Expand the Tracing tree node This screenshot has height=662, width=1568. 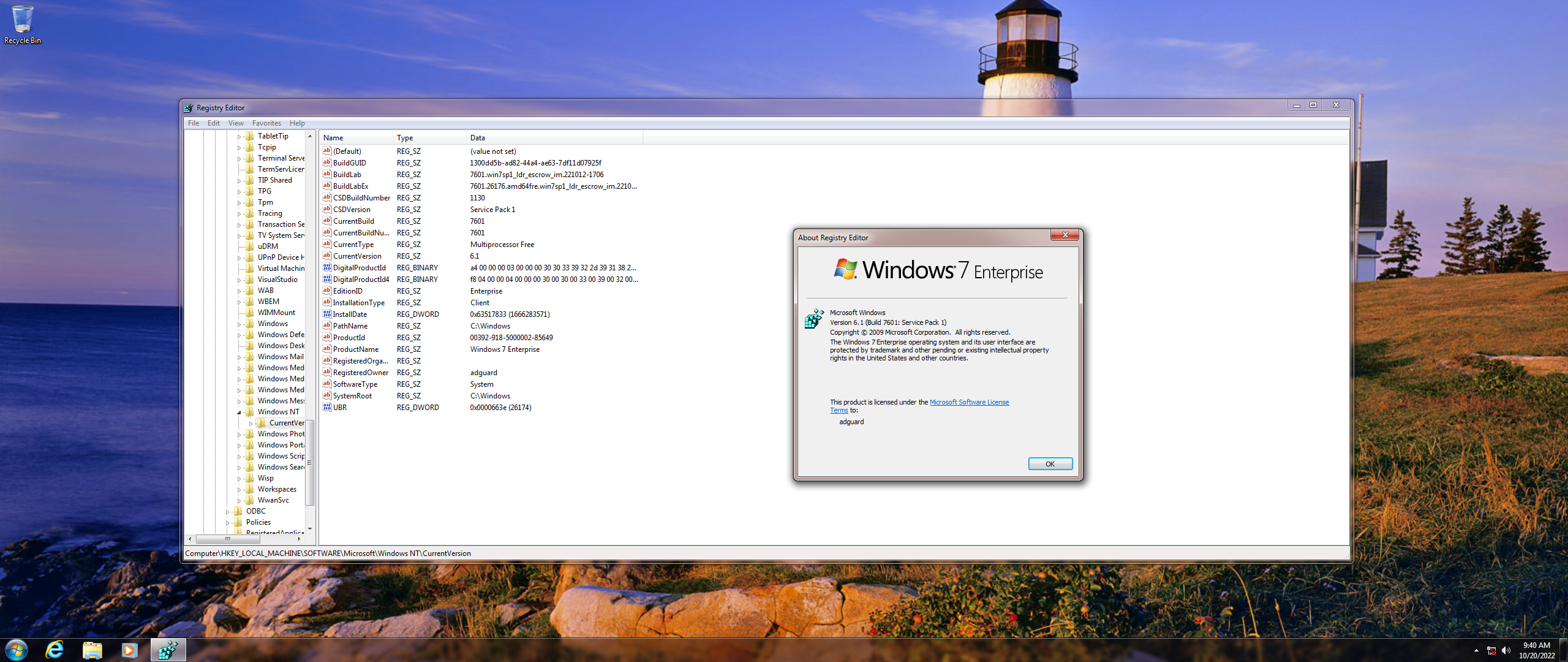(x=239, y=214)
